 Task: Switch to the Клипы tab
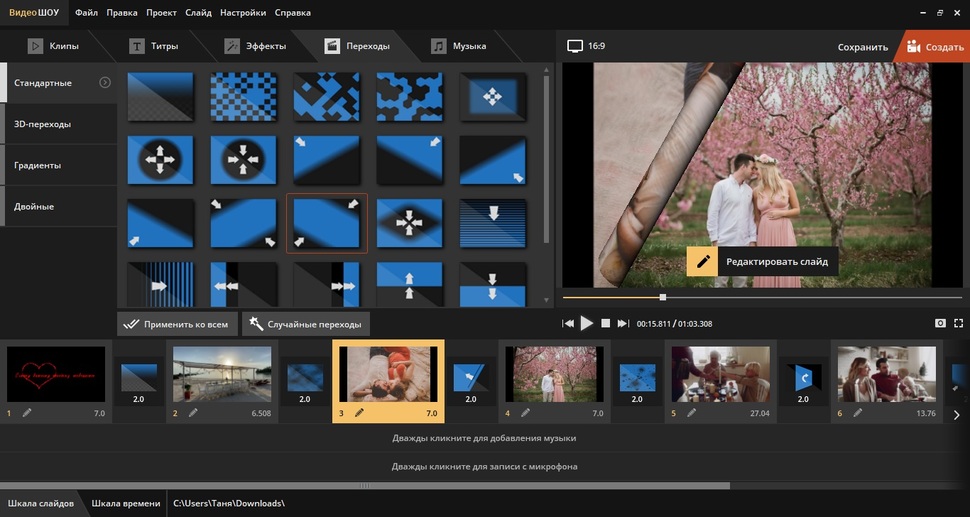(x=53, y=46)
